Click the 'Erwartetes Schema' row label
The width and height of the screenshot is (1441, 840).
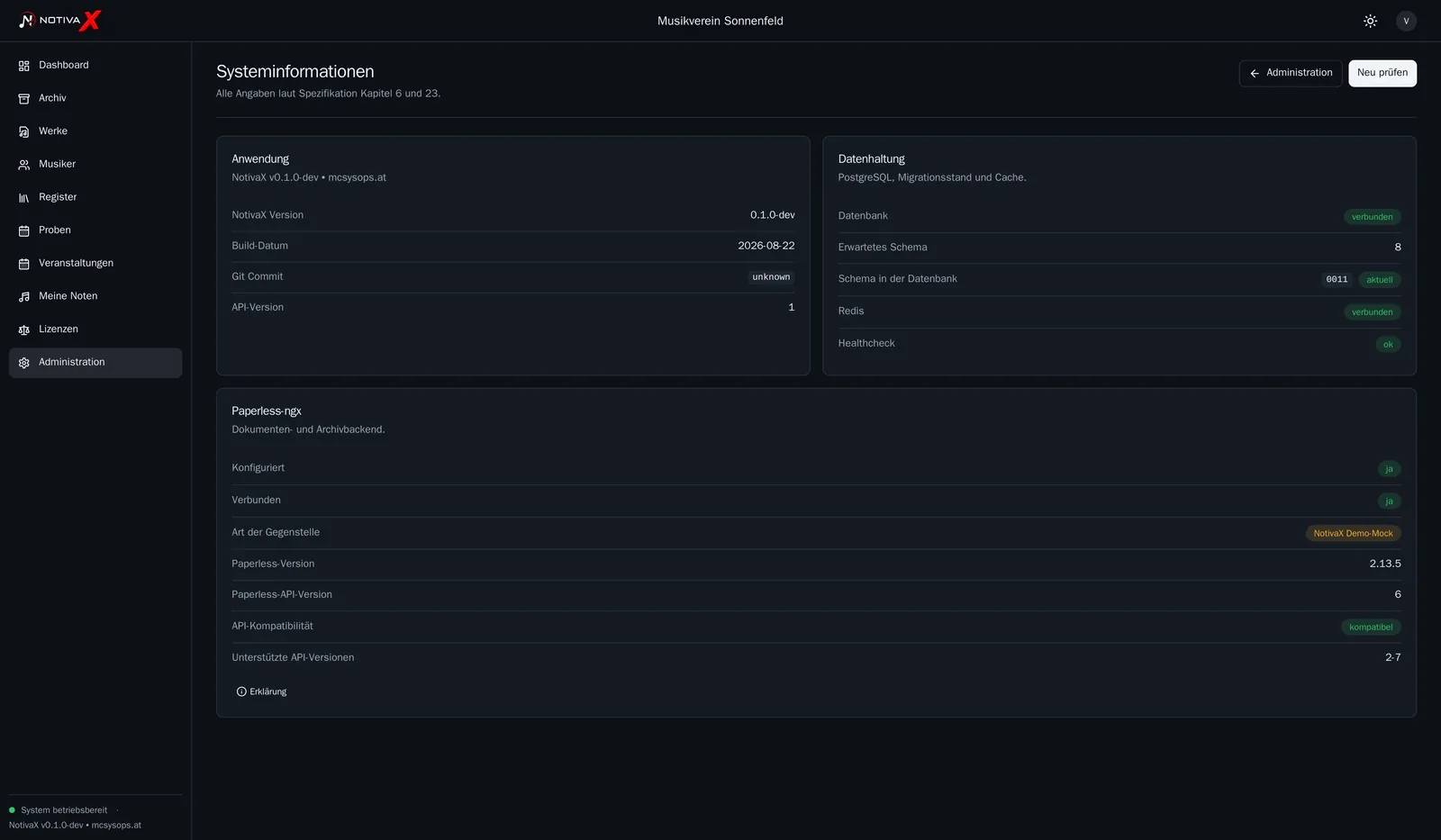click(x=883, y=248)
